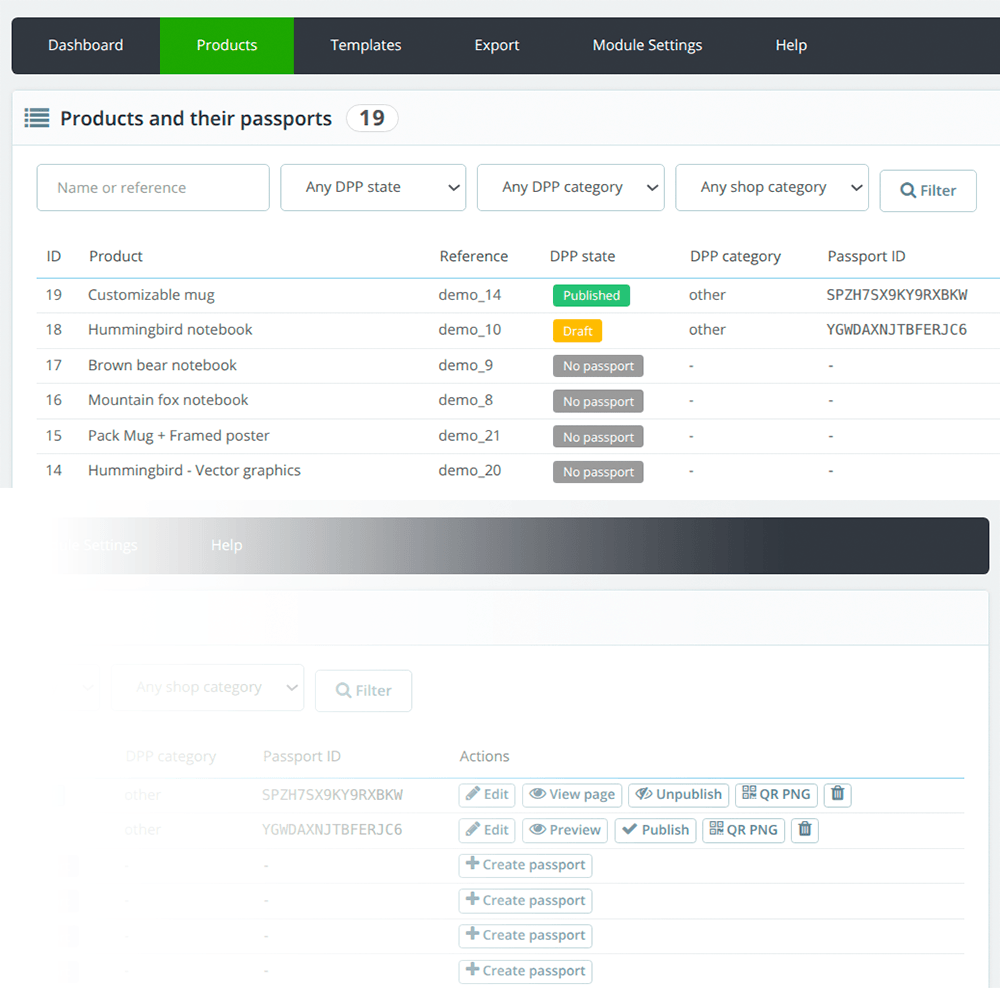The image size is (1000, 1000).
Task: Switch to the Templates tab
Action: [x=365, y=45]
